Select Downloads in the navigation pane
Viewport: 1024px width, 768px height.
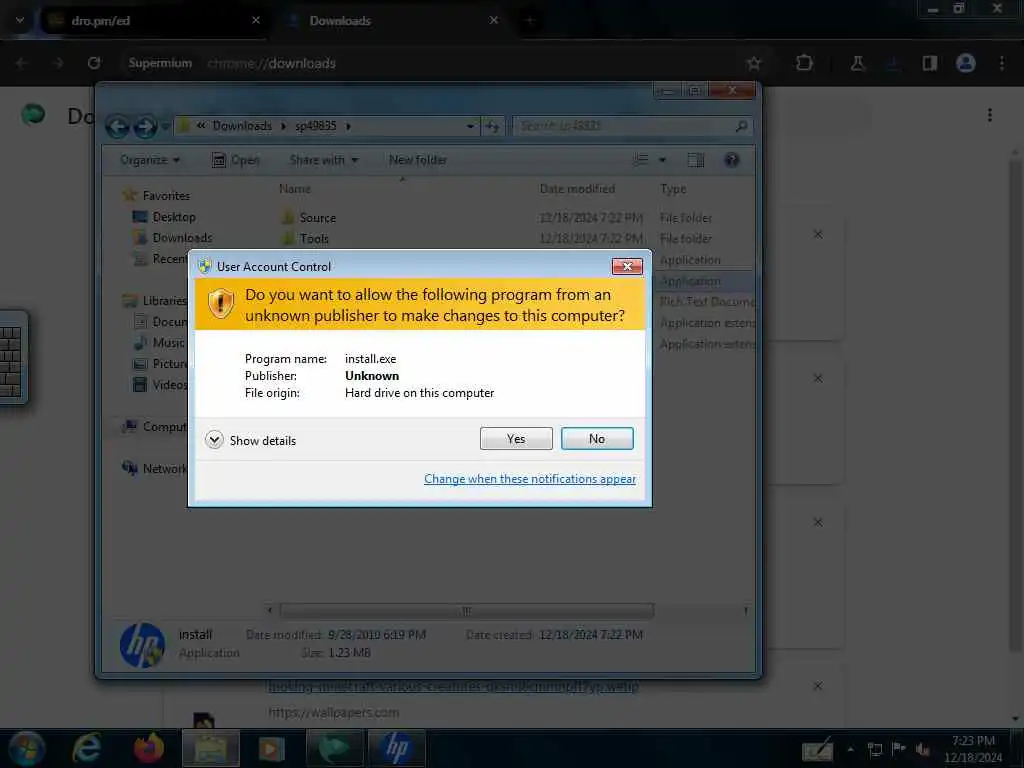pyautogui.click(x=182, y=238)
